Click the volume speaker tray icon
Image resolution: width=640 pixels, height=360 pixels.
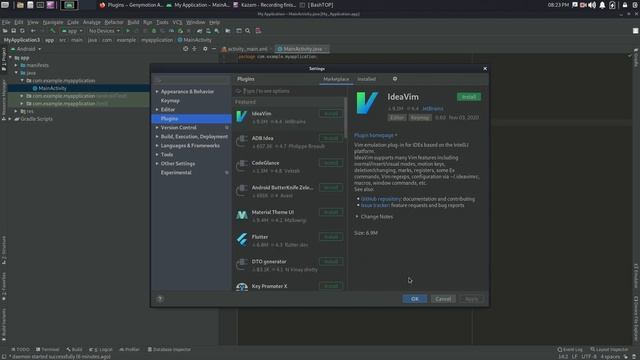coord(592,5)
